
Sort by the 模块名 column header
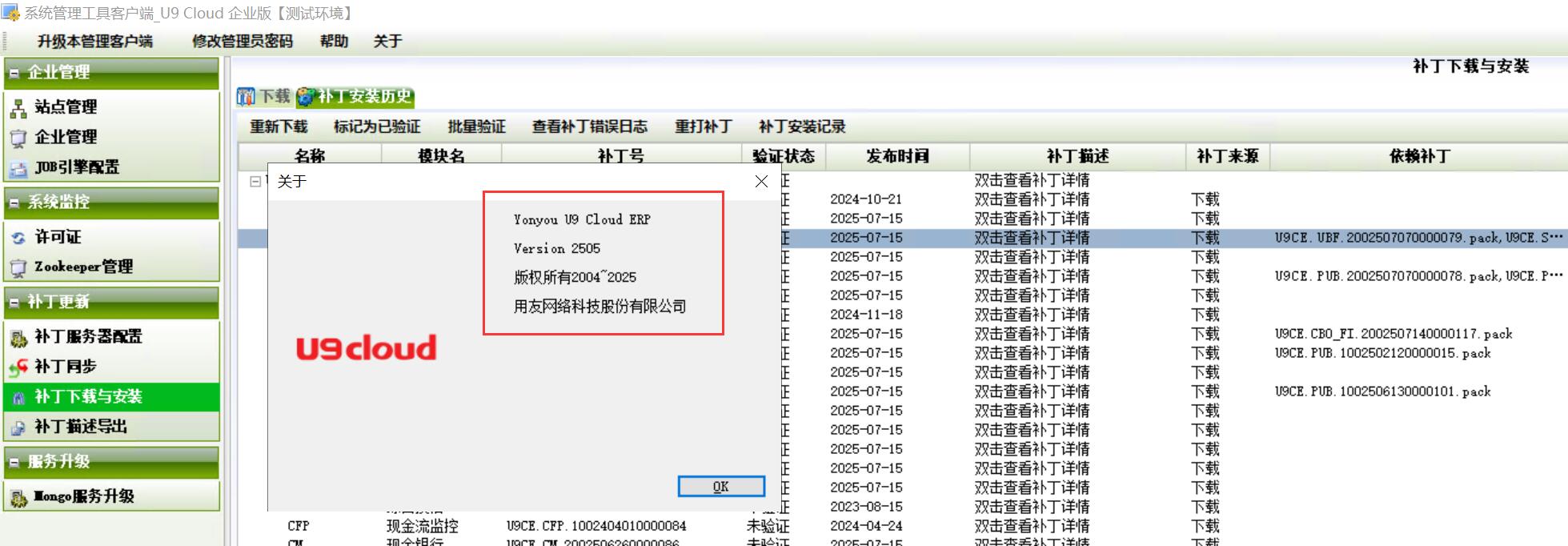[x=441, y=156]
